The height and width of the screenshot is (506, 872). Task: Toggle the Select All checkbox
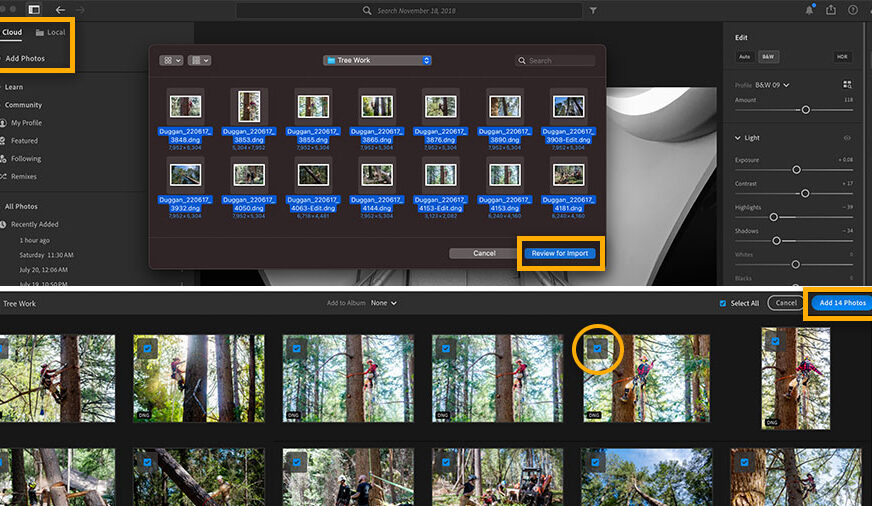pos(723,303)
